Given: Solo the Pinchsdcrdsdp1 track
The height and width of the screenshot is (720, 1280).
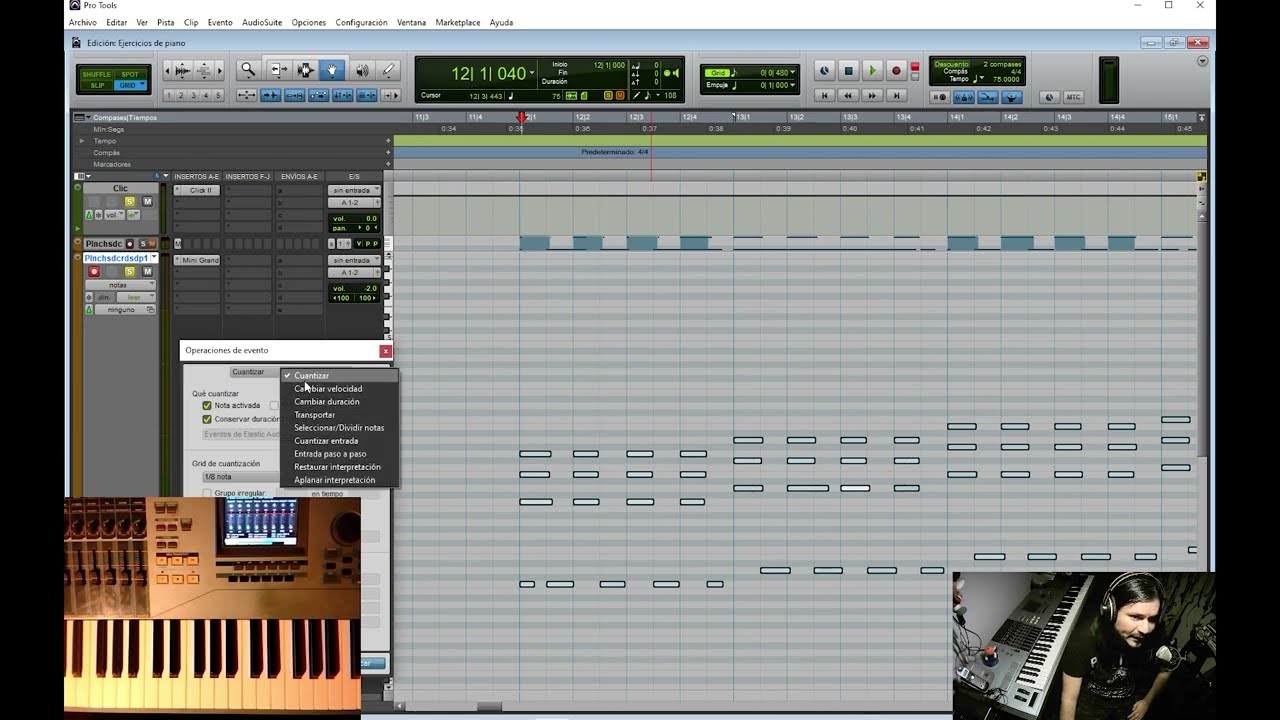Looking at the screenshot, I should tap(129, 272).
